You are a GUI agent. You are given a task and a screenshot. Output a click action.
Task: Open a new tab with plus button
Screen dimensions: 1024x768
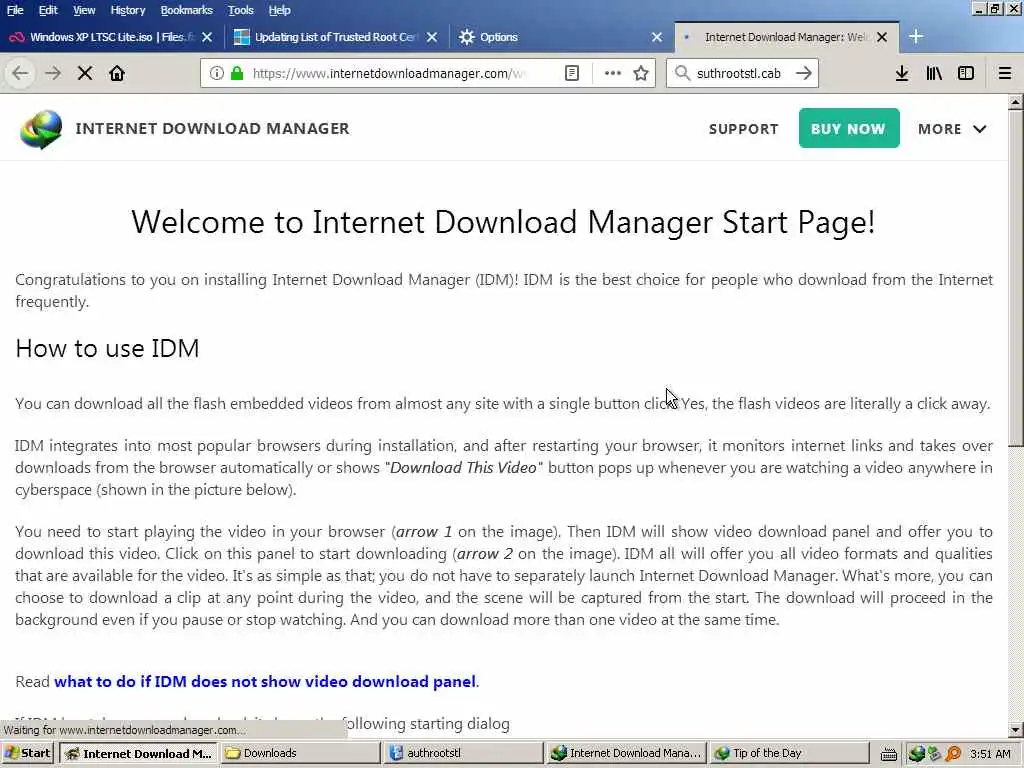(x=916, y=37)
